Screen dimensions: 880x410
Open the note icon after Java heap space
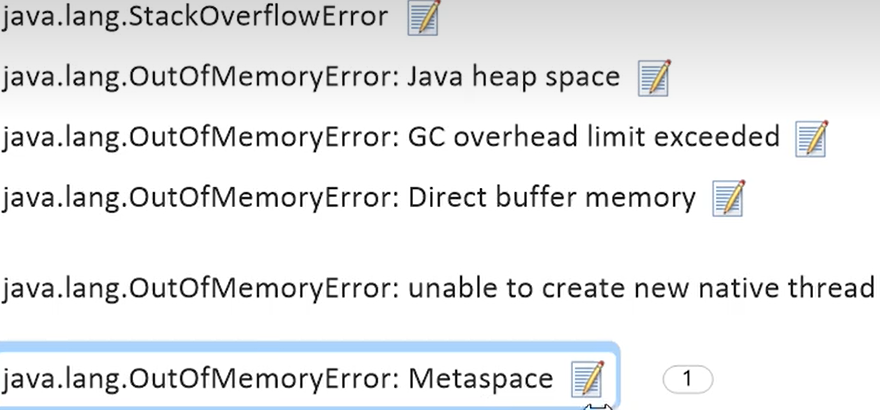654,77
